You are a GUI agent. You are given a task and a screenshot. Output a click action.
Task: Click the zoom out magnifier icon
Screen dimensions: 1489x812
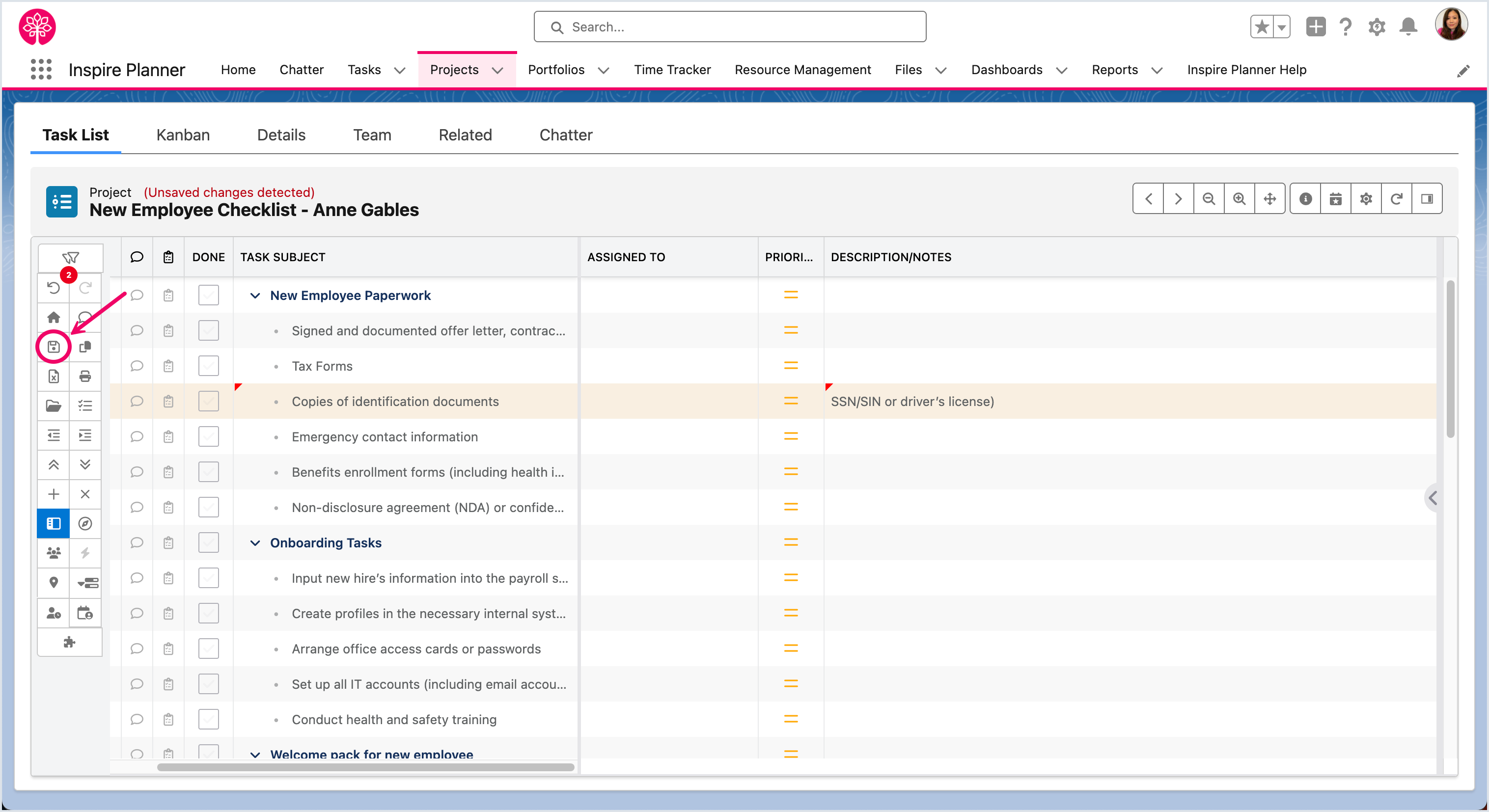1208,199
